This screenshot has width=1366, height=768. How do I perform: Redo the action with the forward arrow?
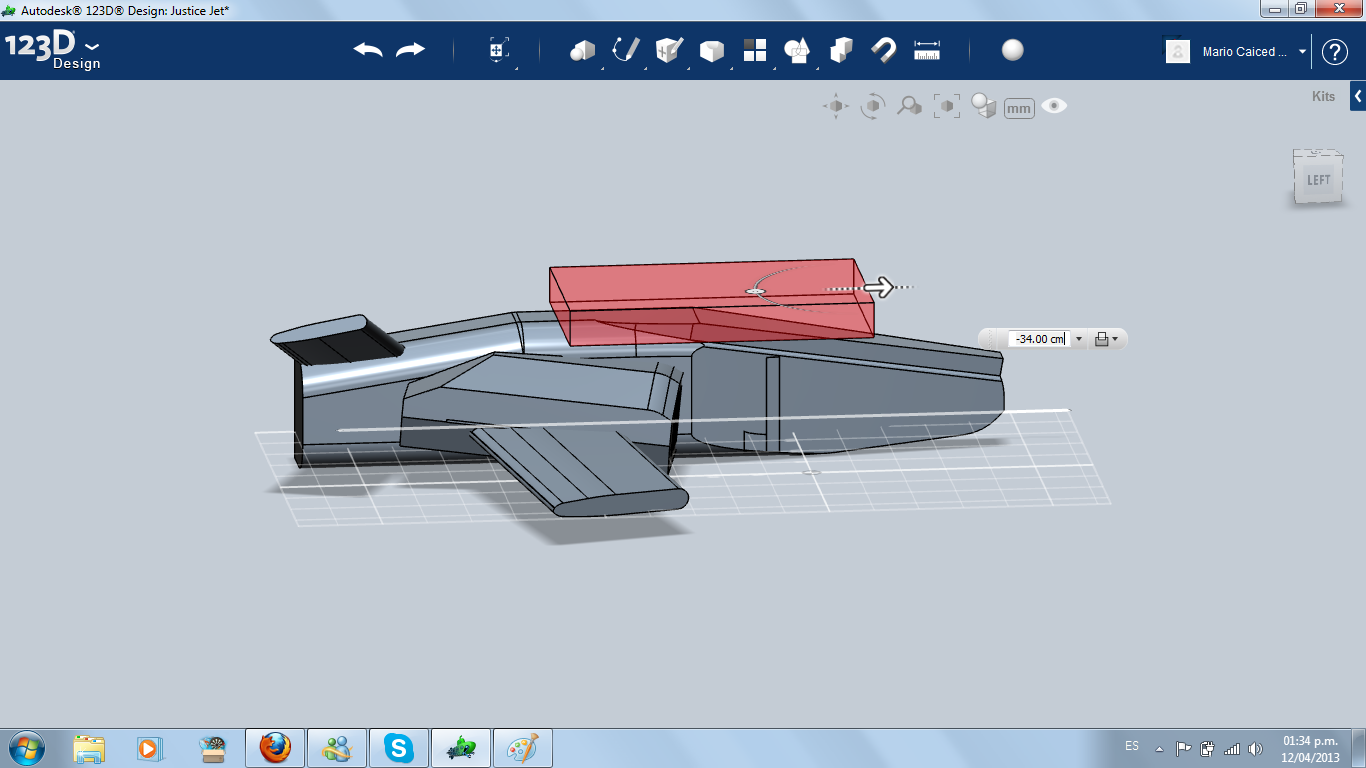coord(410,50)
